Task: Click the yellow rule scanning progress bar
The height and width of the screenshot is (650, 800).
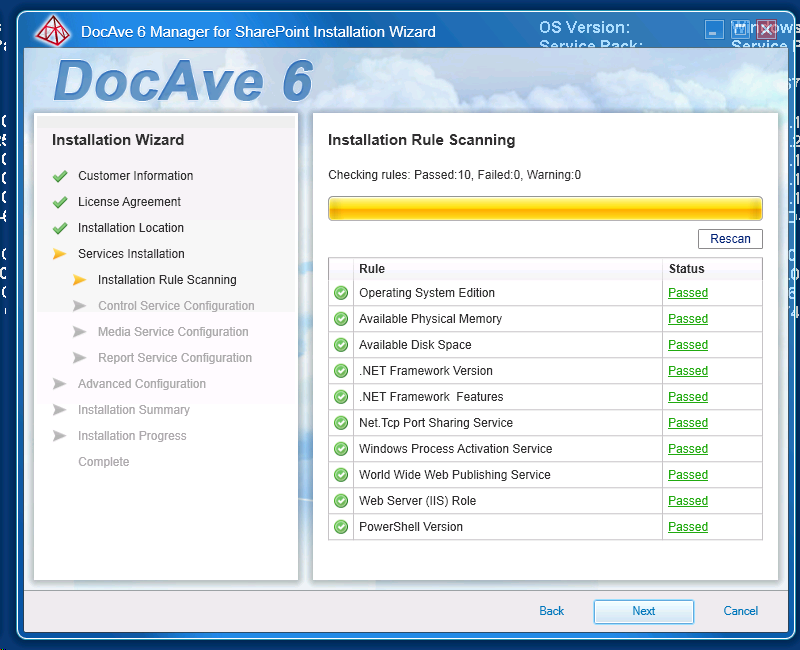Action: 545,208
